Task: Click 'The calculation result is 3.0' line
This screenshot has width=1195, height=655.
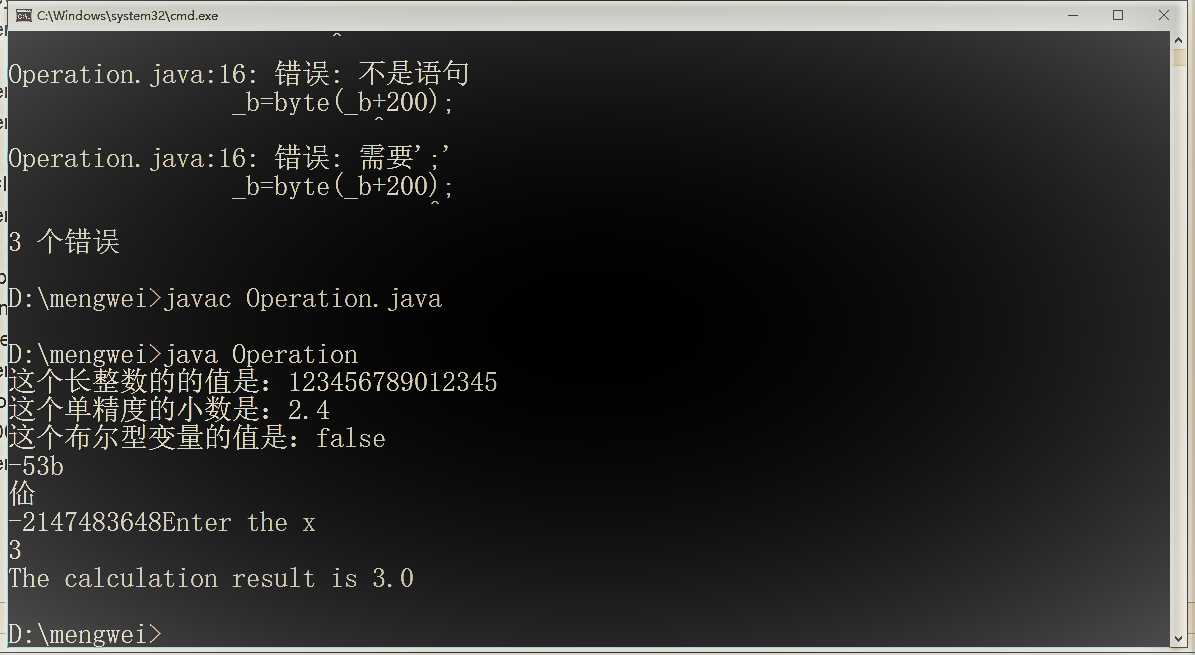Action: coord(211,579)
